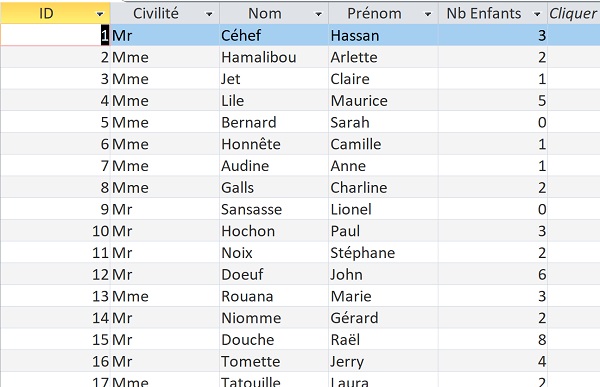Click the Tomette name cell

click(x=274, y=361)
